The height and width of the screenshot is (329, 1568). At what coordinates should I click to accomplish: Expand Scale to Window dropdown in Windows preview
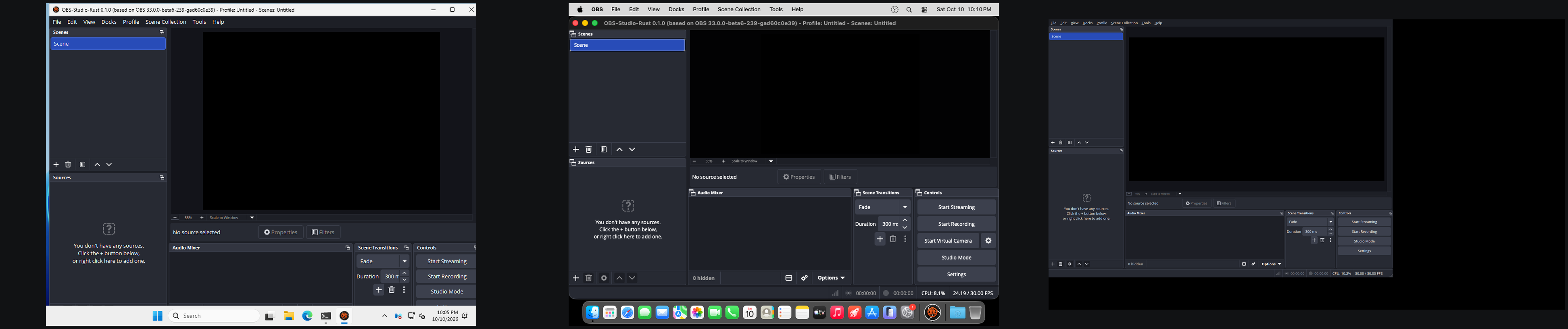(x=252, y=218)
